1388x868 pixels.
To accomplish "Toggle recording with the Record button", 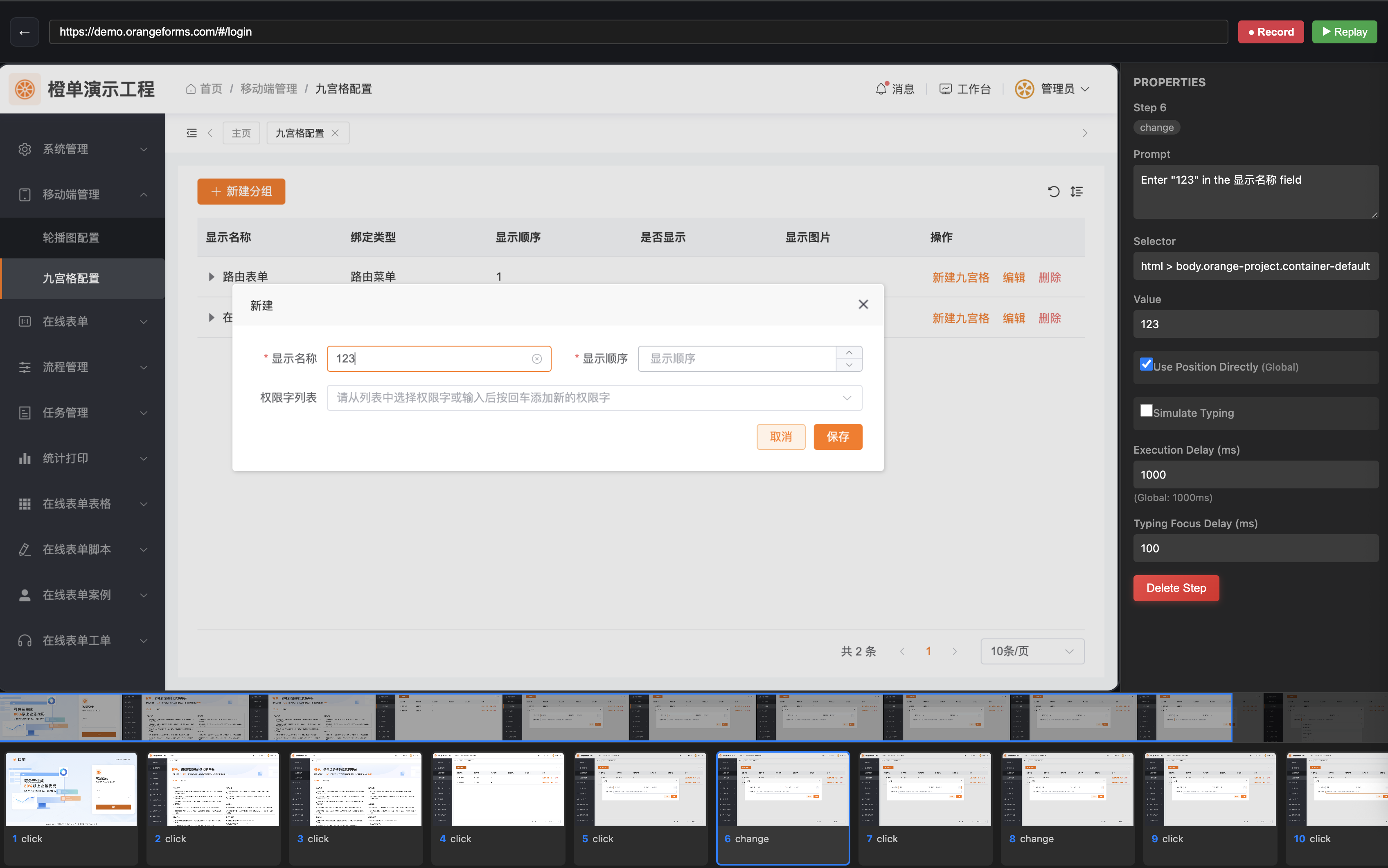I will point(1270,31).
